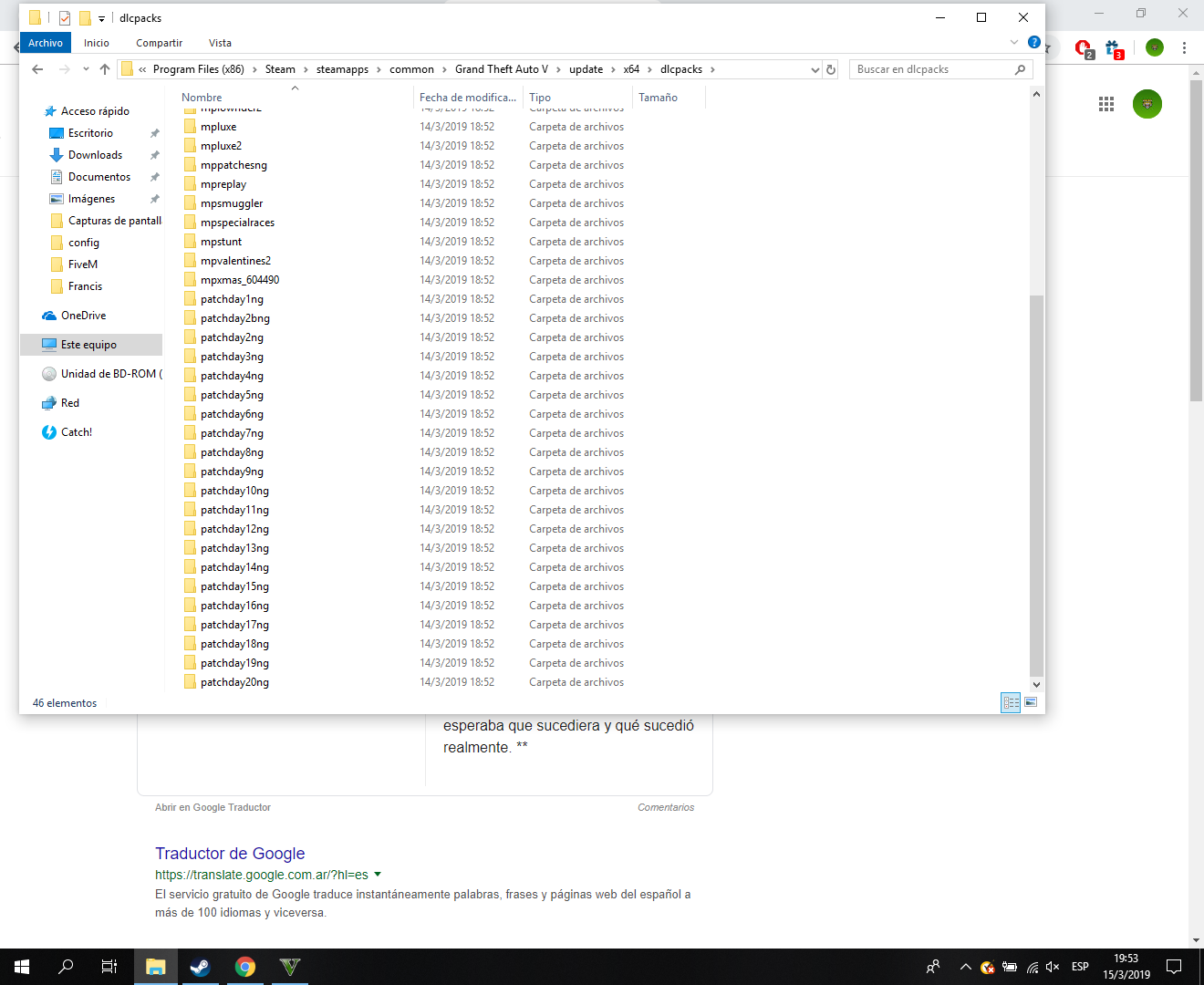Open the Archivo menu
The image size is (1204, 985).
tap(46, 43)
